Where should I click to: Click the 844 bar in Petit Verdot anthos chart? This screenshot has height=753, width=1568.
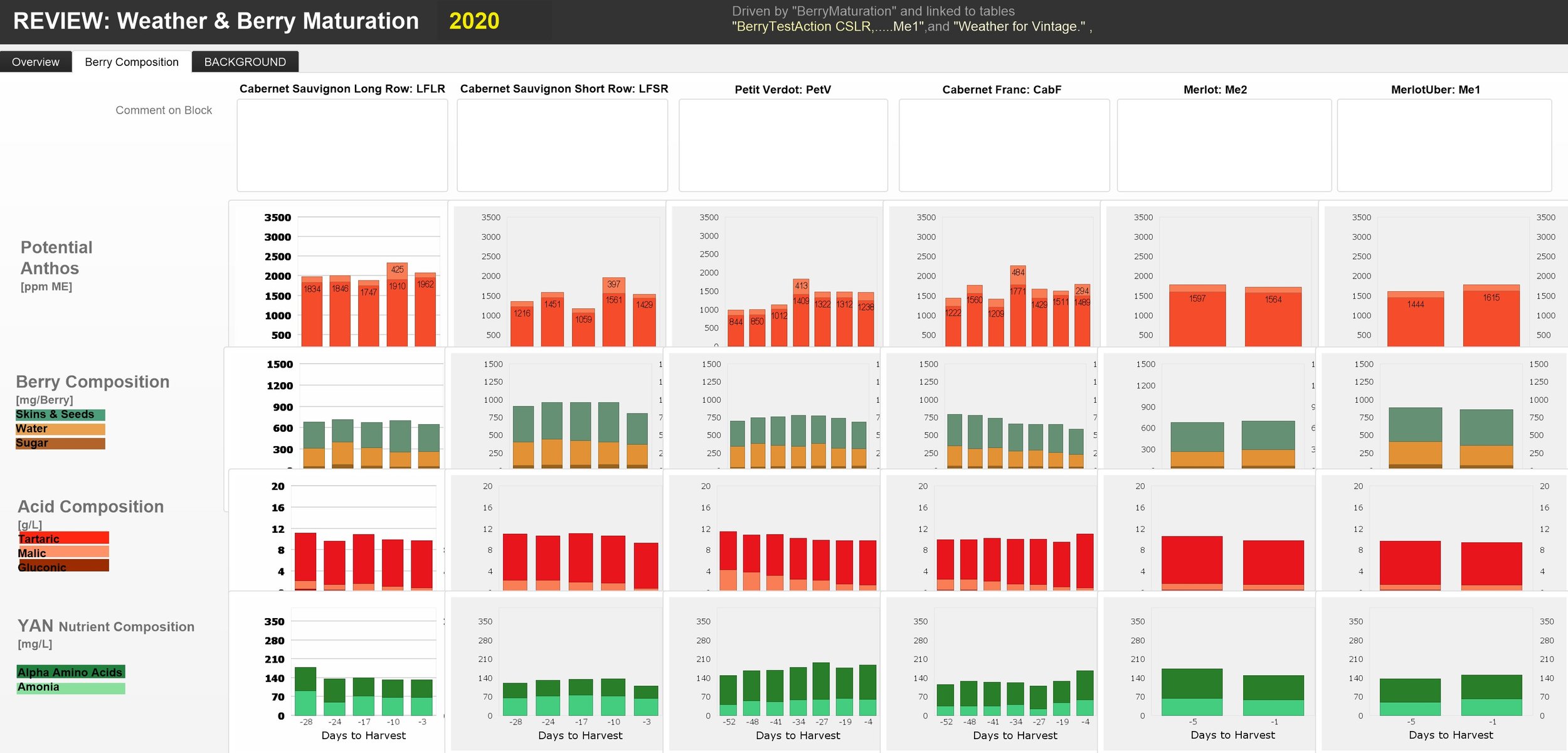pos(736,330)
